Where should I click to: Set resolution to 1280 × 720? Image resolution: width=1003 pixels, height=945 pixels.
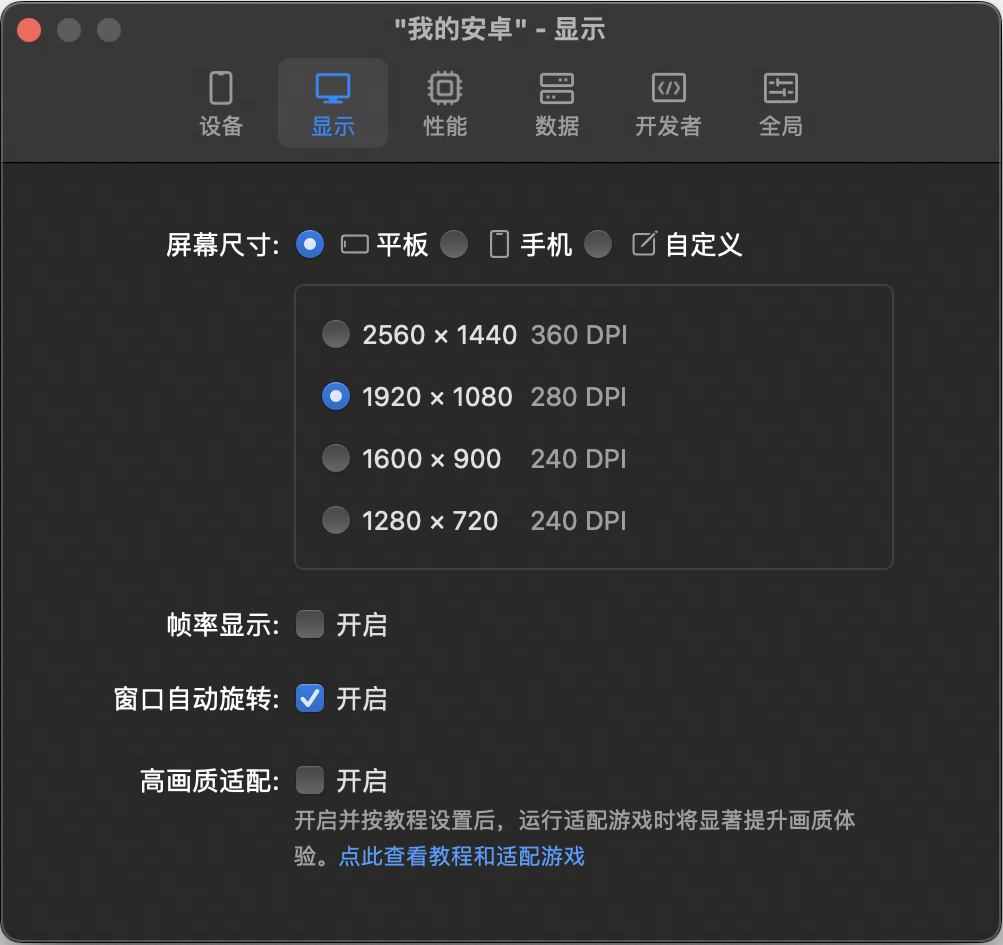(x=336, y=521)
